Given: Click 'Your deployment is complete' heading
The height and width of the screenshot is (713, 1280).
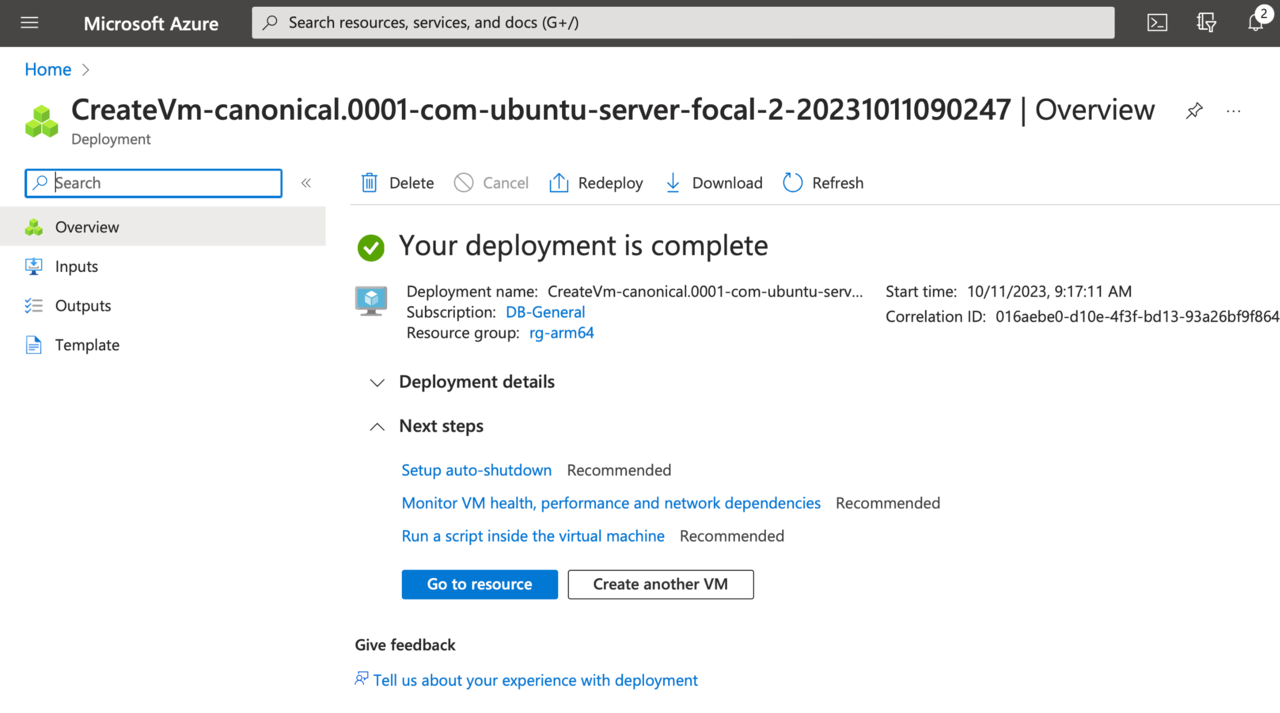Looking at the screenshot, I should pyautogui.click(x=583, y=246).
